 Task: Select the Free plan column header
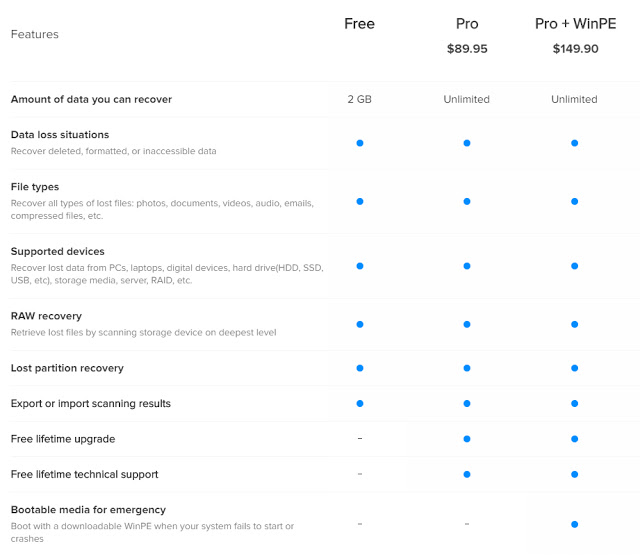pyautogui.click(x=359, y=24)
